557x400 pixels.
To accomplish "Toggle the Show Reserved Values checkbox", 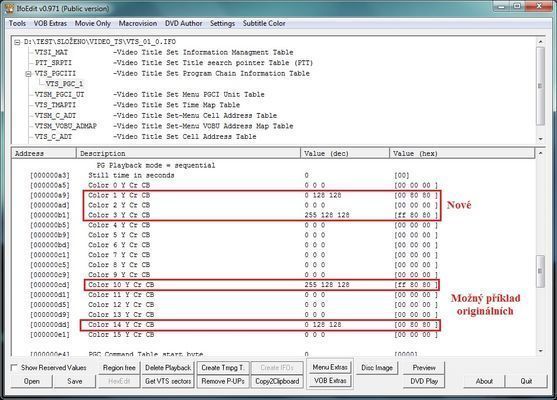I will tap(14, 368).
